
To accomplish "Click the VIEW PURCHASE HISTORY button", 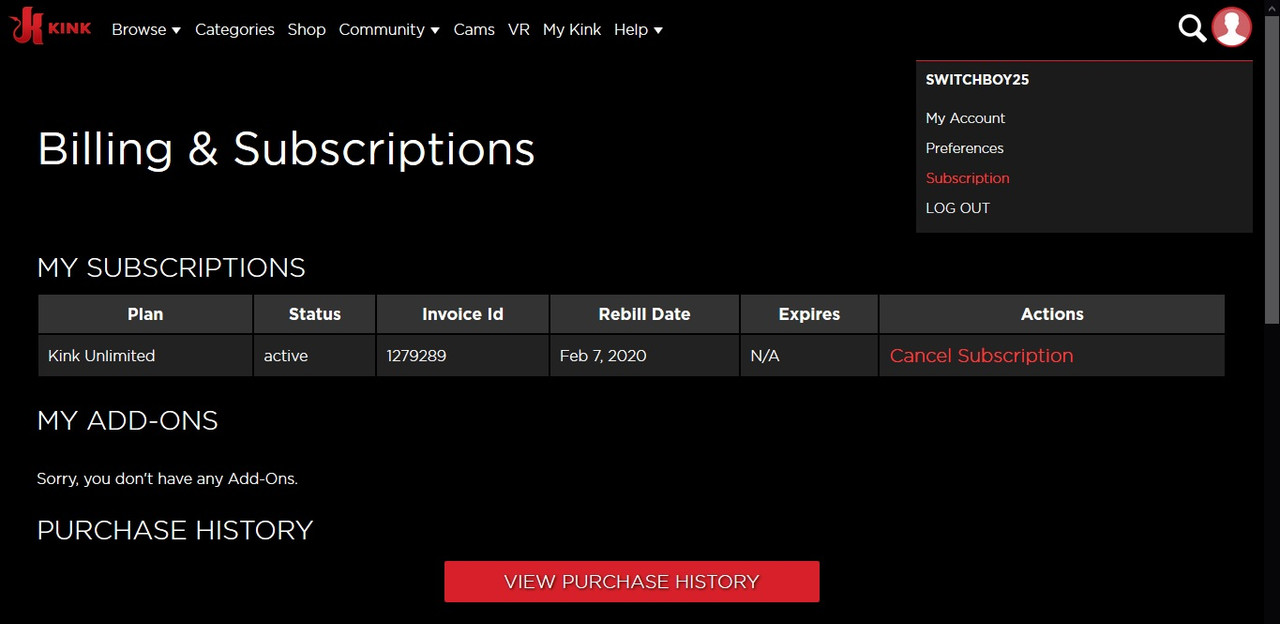I will [x=632, y=582].
